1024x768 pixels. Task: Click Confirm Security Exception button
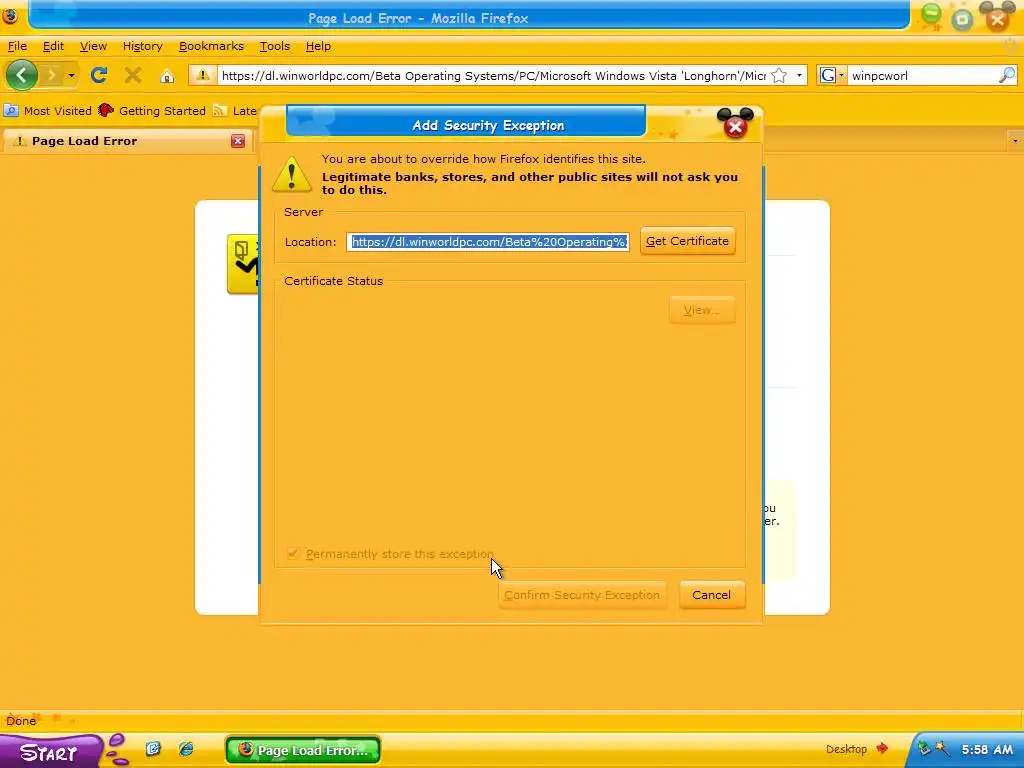[582, 595]
